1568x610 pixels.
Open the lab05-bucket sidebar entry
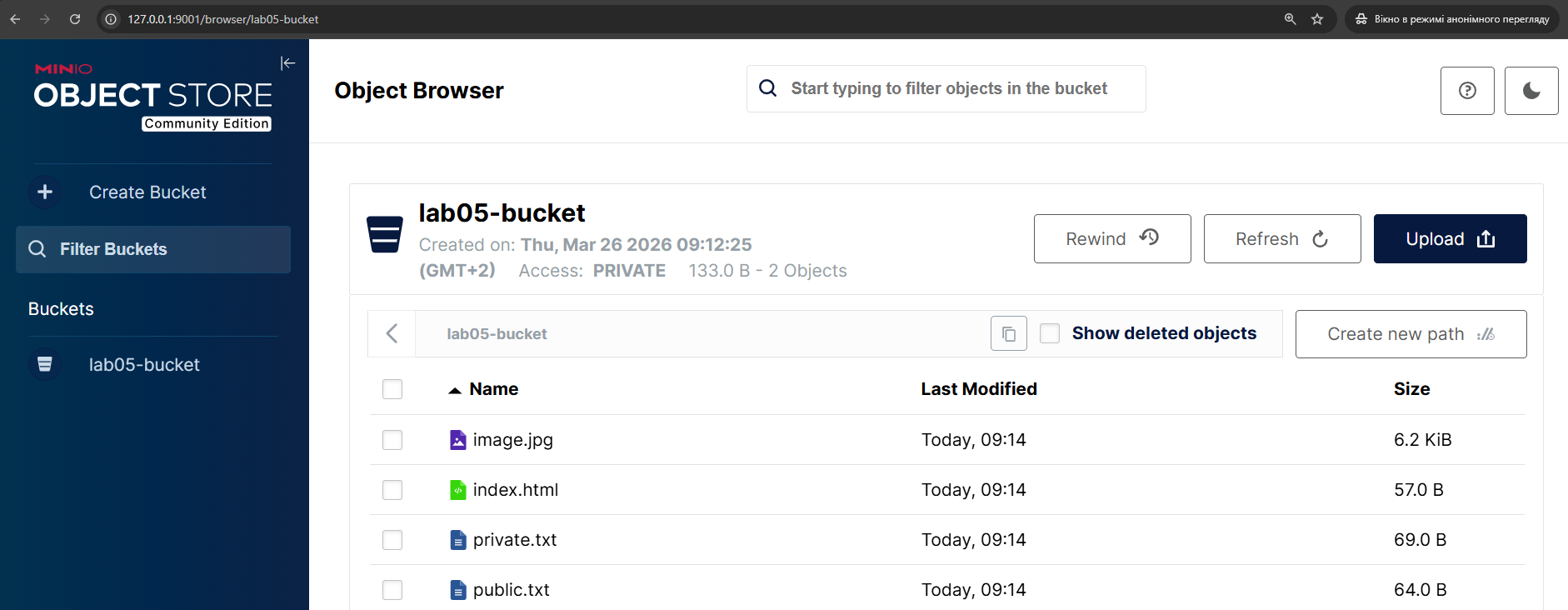[144, 365]
